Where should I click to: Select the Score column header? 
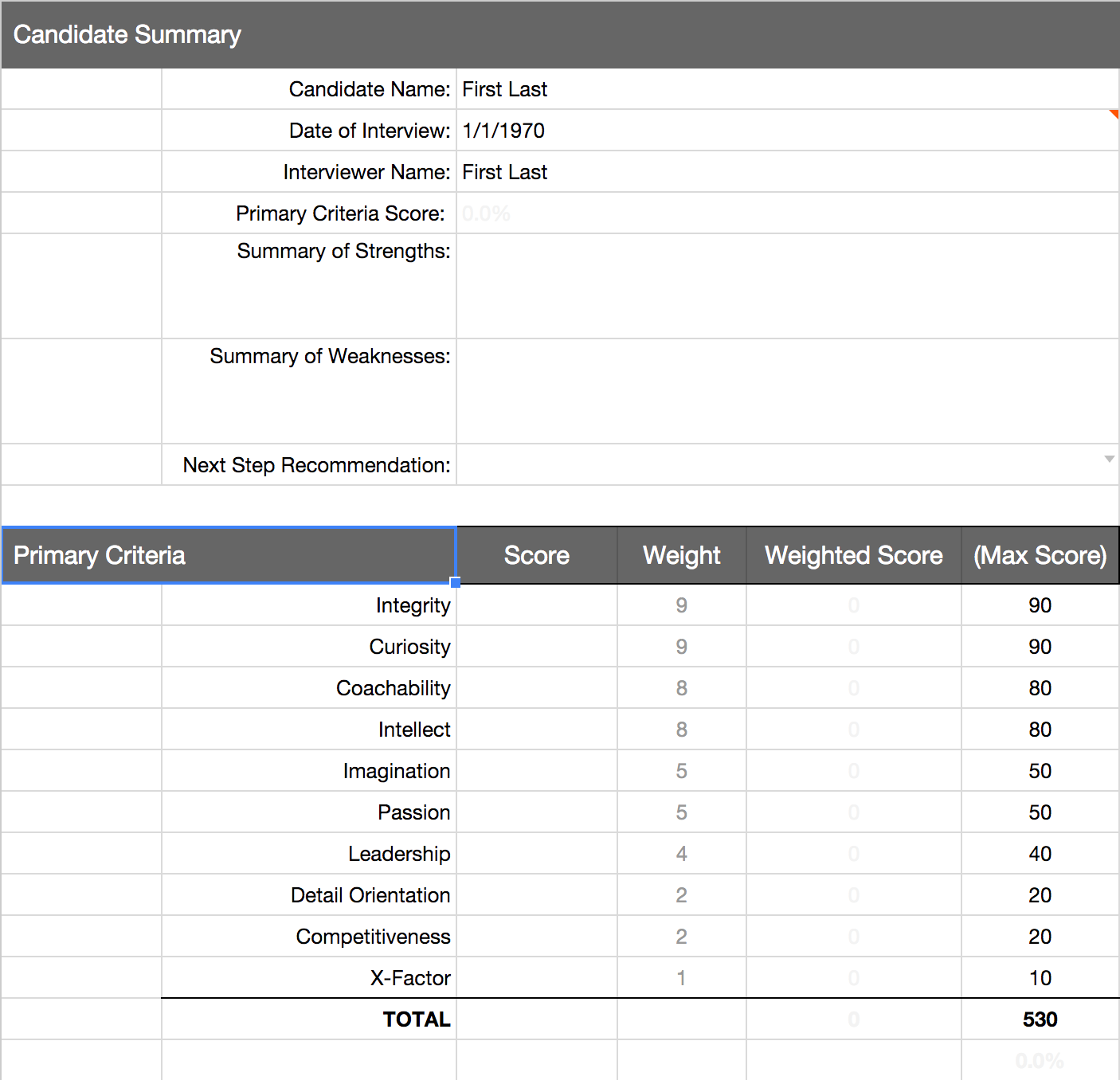coord(537,555)
